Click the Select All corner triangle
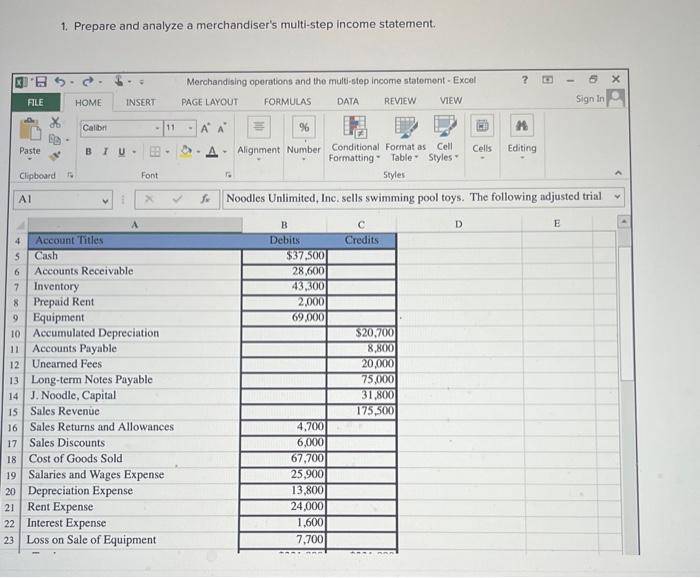The width and height of the screenshot is (700, 578). (x=19, y=225)
